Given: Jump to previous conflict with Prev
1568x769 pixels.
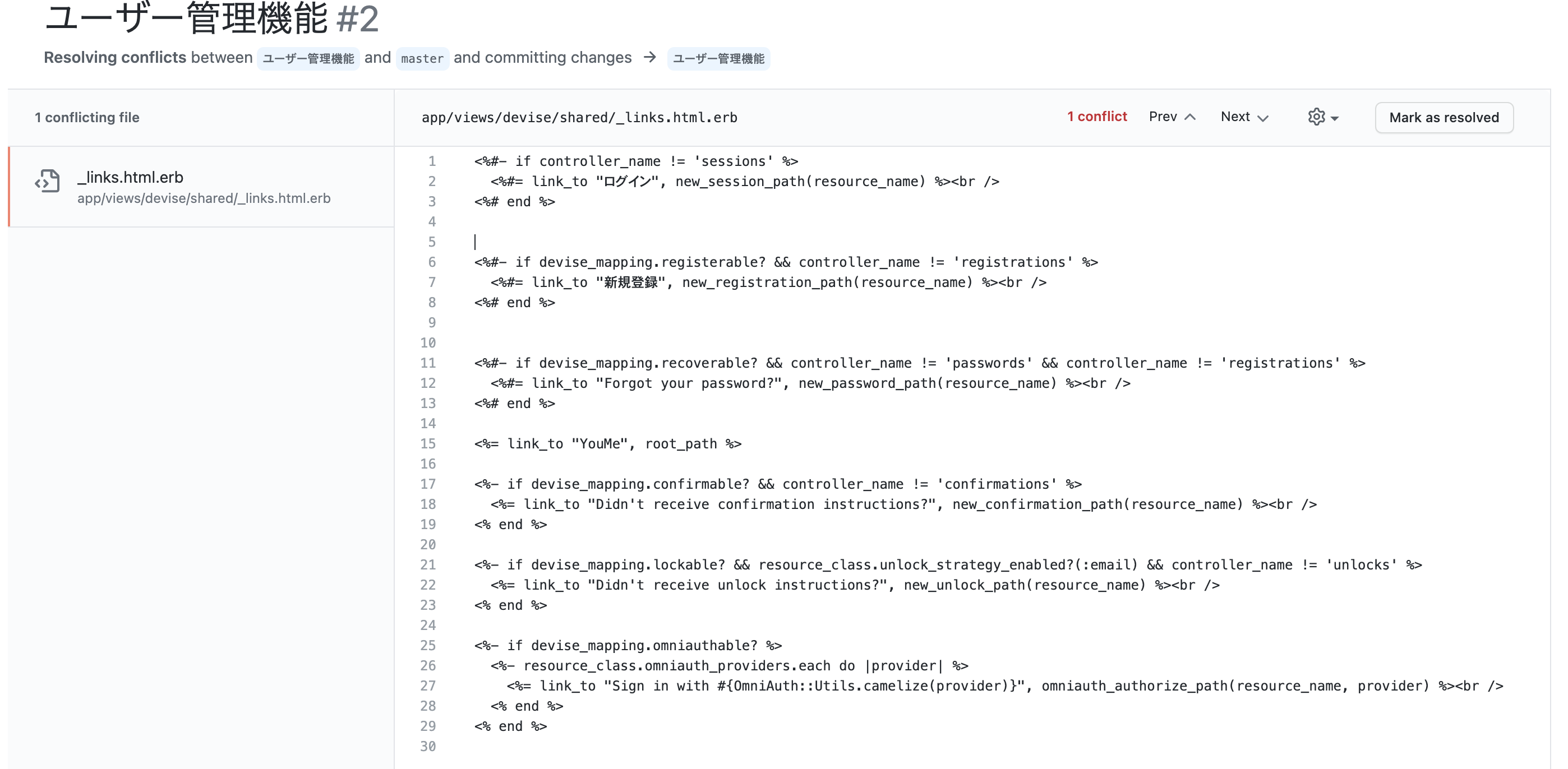Looking at the screenshot, I should pos(1163,117).
